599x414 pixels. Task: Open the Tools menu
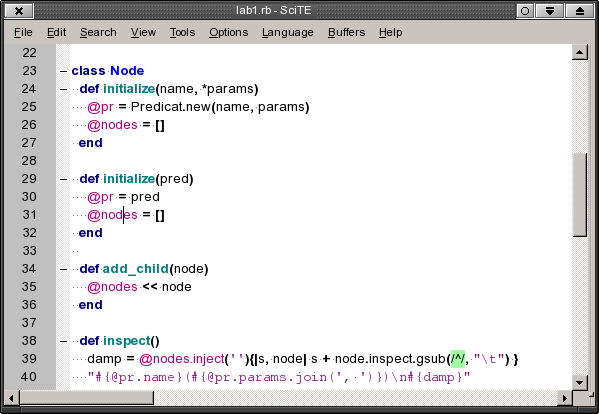click(182, 32)
